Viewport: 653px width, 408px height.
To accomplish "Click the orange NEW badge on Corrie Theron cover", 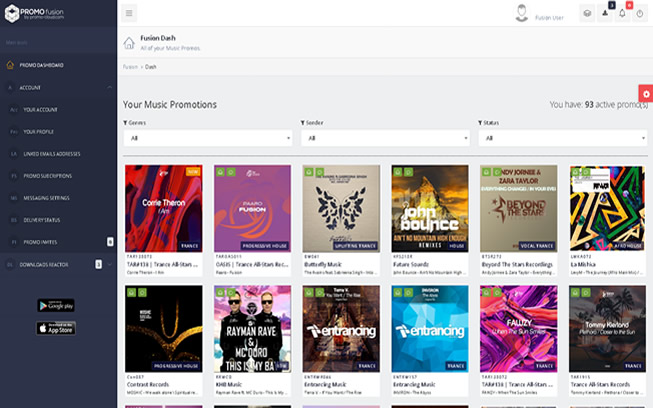I will point(193,172).
